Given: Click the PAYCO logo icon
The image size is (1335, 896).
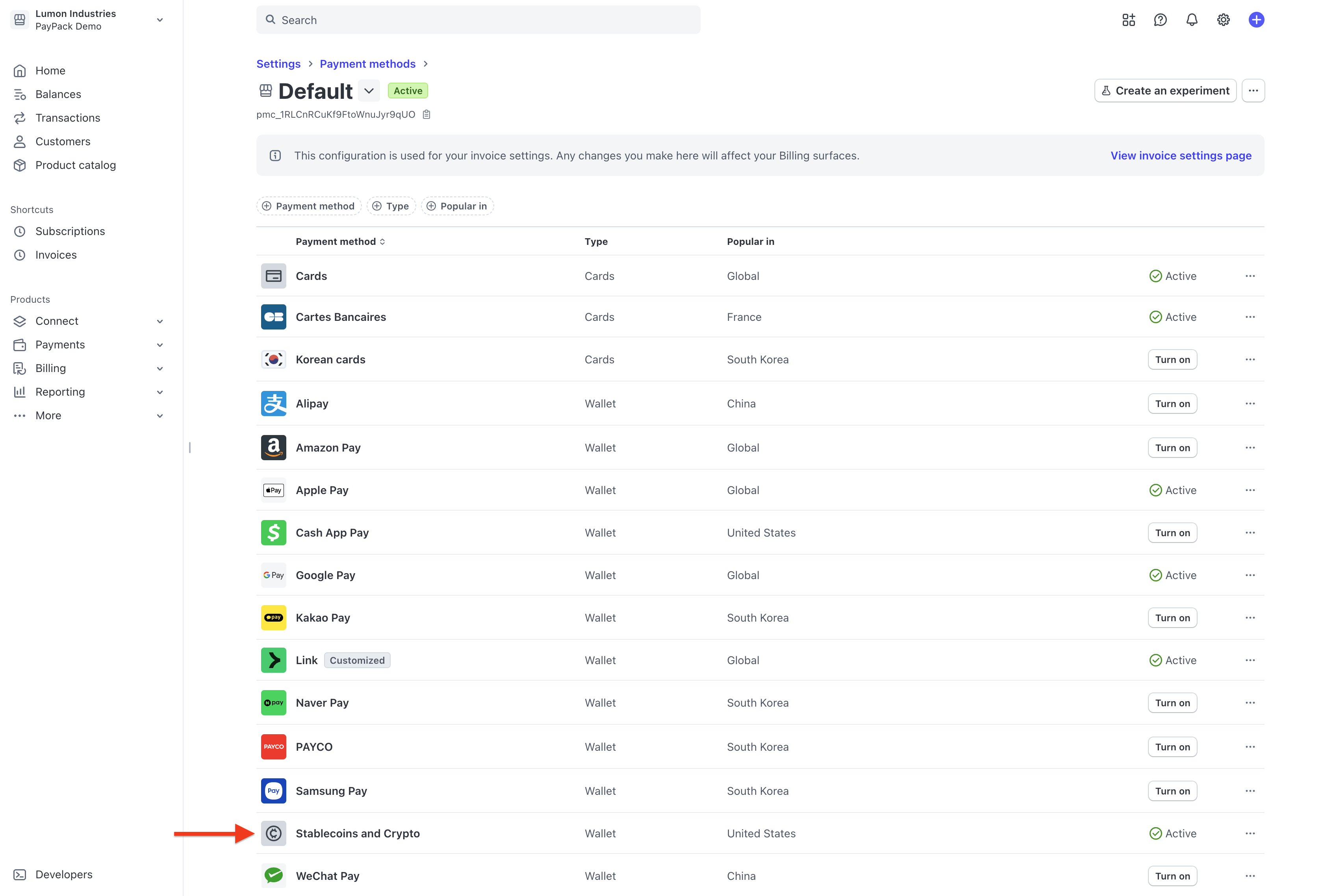Looking at the screenshot, I should [274, 747].
